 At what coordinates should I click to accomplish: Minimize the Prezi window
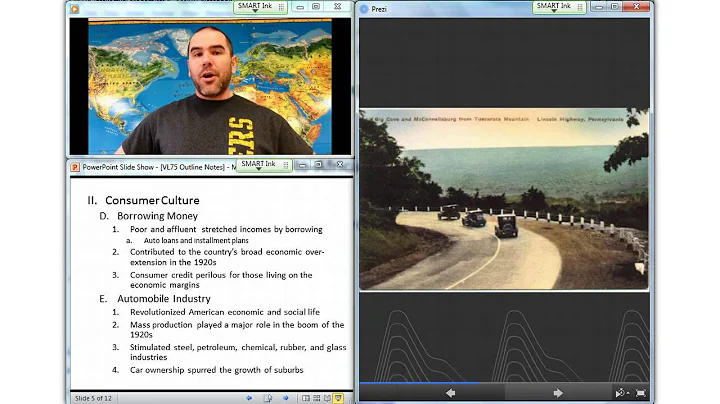599,7
